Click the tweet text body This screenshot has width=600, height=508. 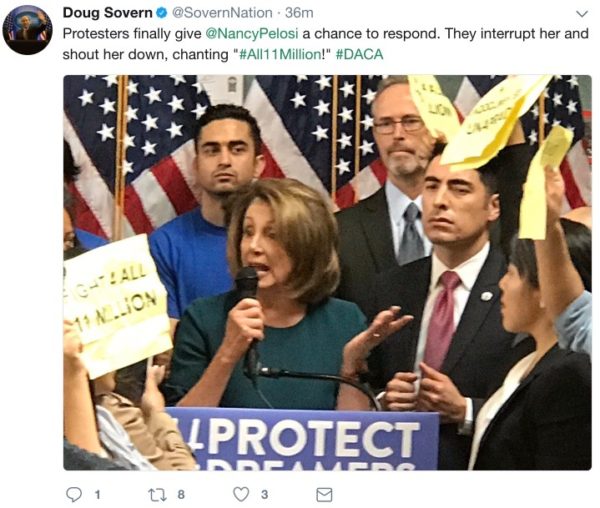(325, 44)
